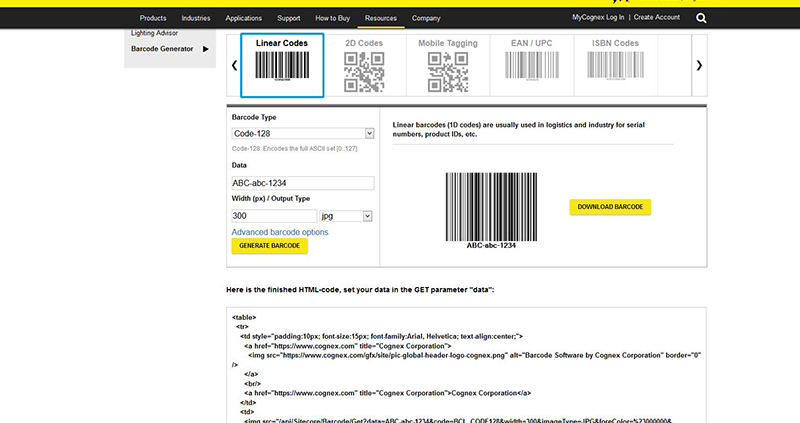Image resolution: width=800 pixels, height=423 pixels.
Task: Open the How to Buy menu
Action: point(333,18)
